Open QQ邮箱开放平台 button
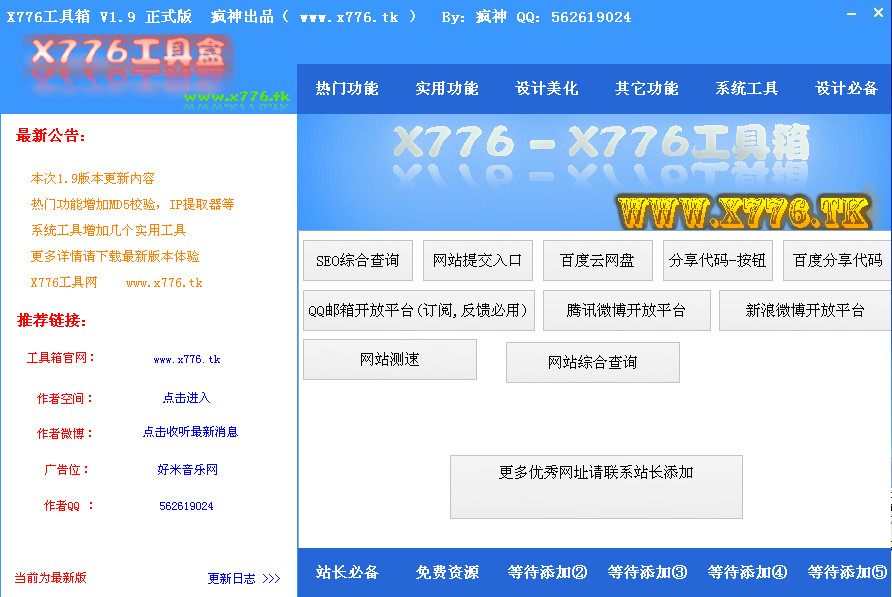The image size is (892, 597). (419, 310)
